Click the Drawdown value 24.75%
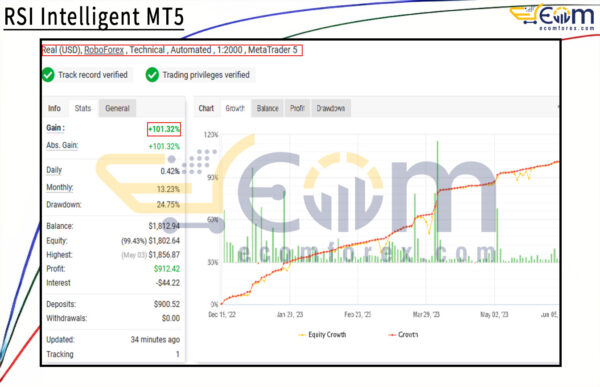 pyautogui.click(x=168, y=205)
